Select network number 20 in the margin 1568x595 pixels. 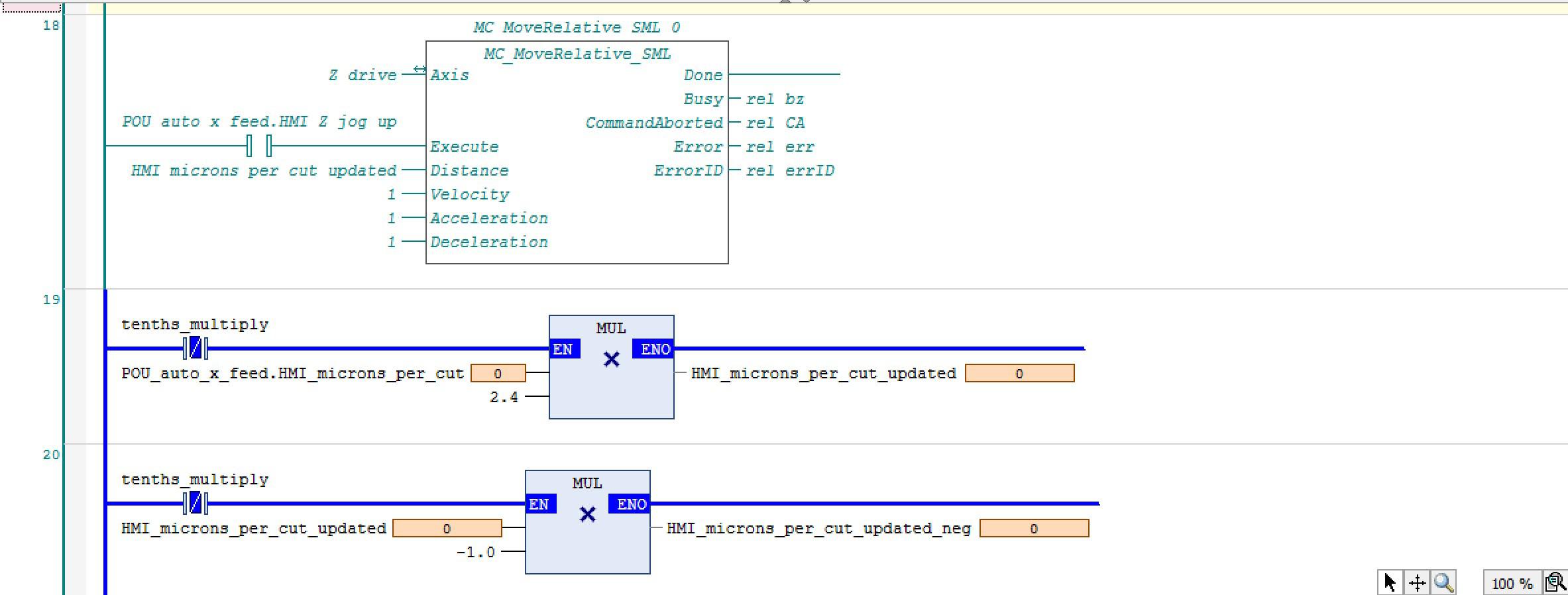click(51, 455)
